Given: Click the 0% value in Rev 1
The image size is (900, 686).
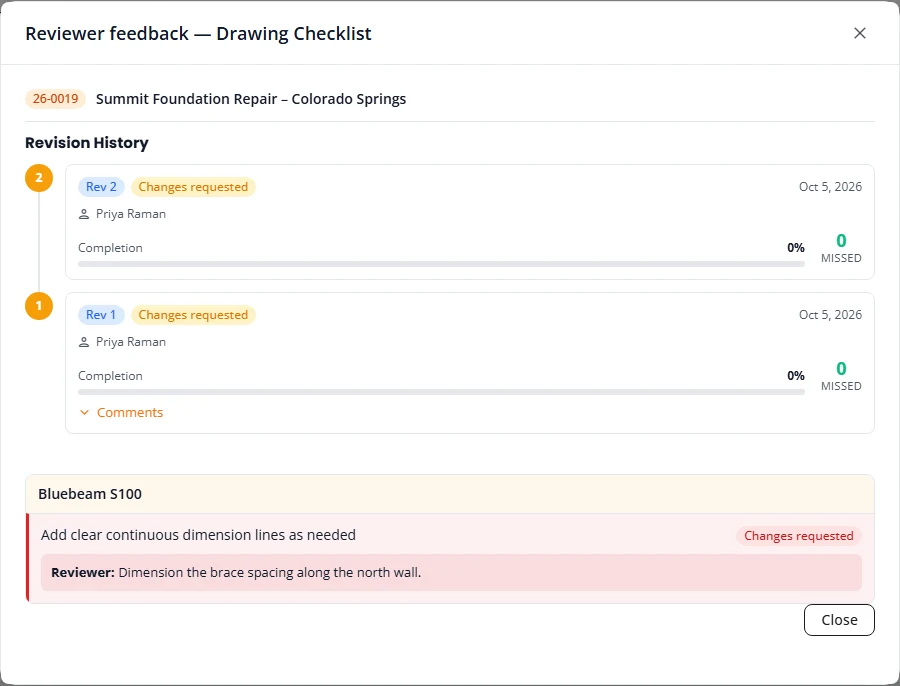Looking at the screenshot, I should coord(796,375).
